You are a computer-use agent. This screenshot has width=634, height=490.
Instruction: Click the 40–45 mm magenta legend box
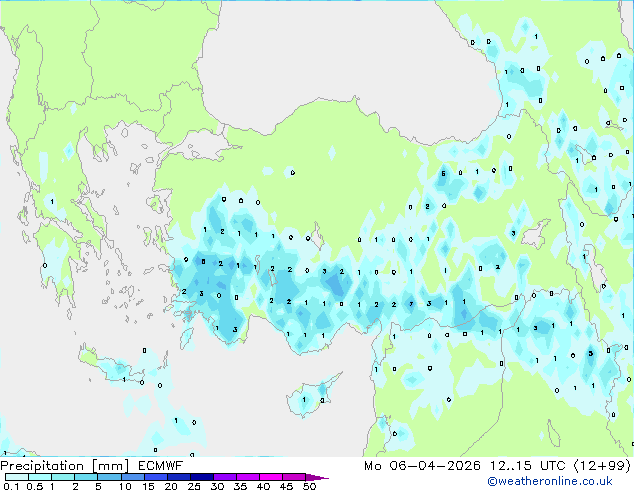pos(271,477)
